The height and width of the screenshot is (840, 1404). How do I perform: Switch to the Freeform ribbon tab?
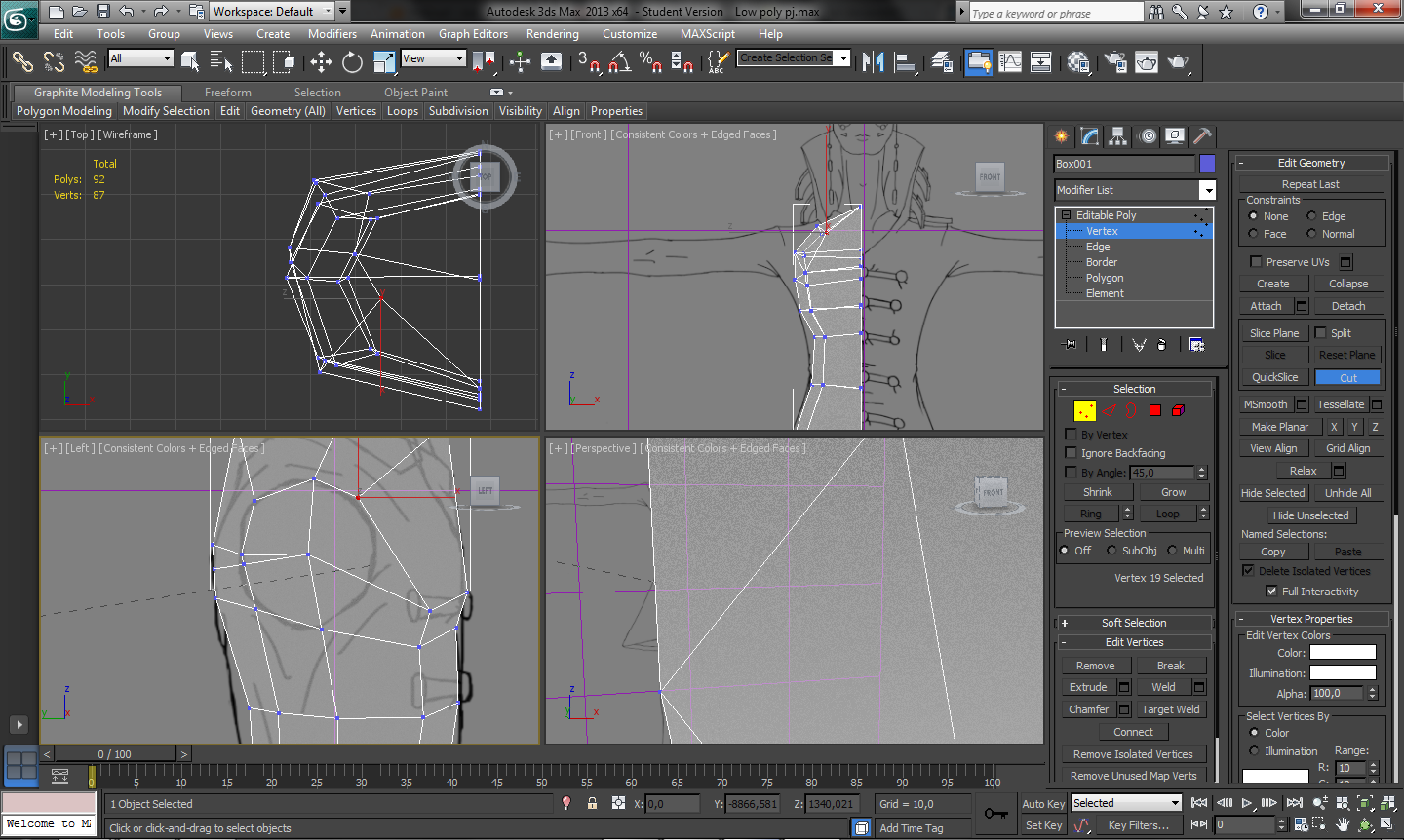point(227,93)
